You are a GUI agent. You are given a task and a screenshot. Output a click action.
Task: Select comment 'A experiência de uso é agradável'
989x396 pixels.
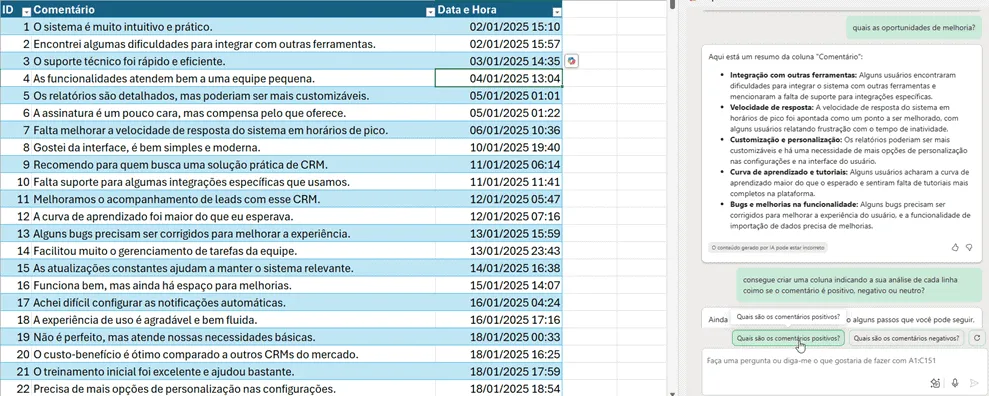(x=233, y=320)
